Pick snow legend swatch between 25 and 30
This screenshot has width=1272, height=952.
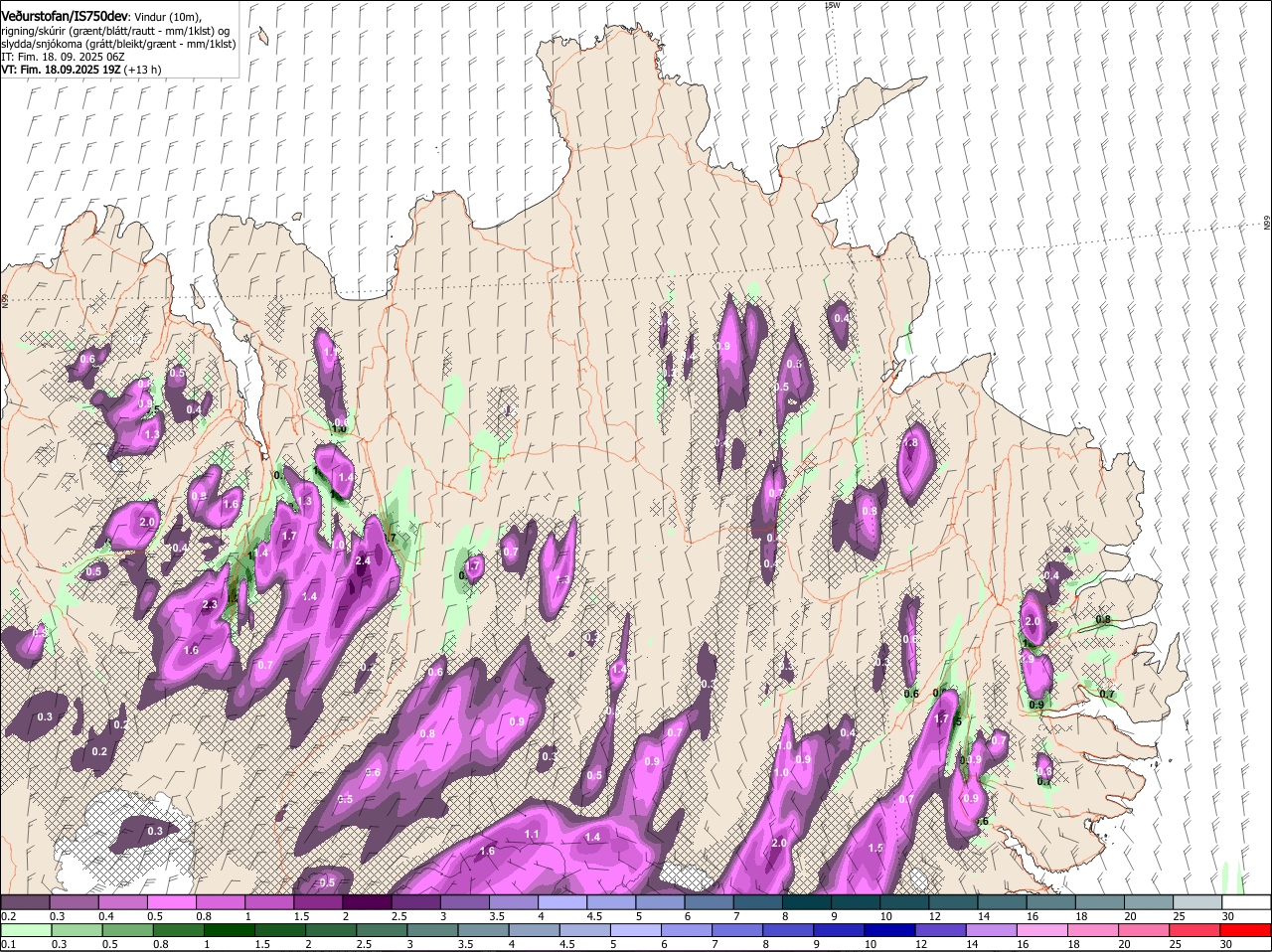[1197, 902]
